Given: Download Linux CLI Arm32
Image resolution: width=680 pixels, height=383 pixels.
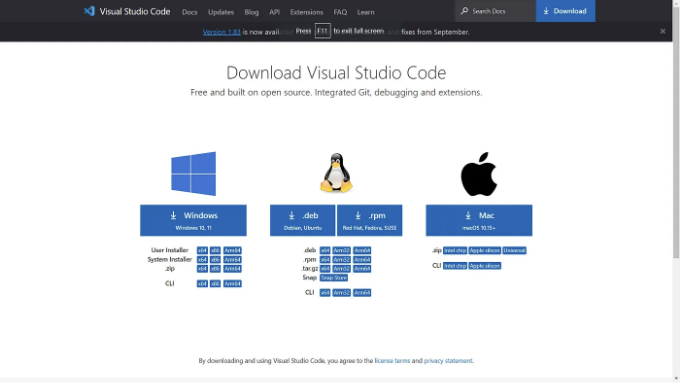Looking at the screenshot, I should point(341,293).
